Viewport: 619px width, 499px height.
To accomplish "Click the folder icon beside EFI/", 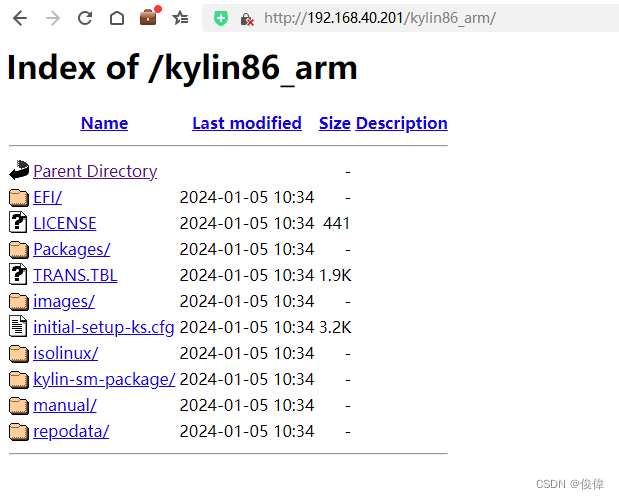I will [19, 197].
